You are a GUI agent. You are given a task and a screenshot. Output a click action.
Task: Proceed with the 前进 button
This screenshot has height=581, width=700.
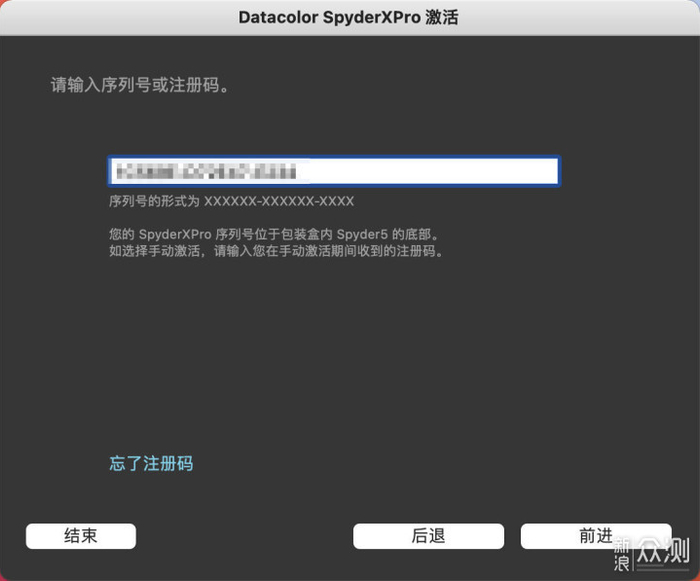point(596,536)
